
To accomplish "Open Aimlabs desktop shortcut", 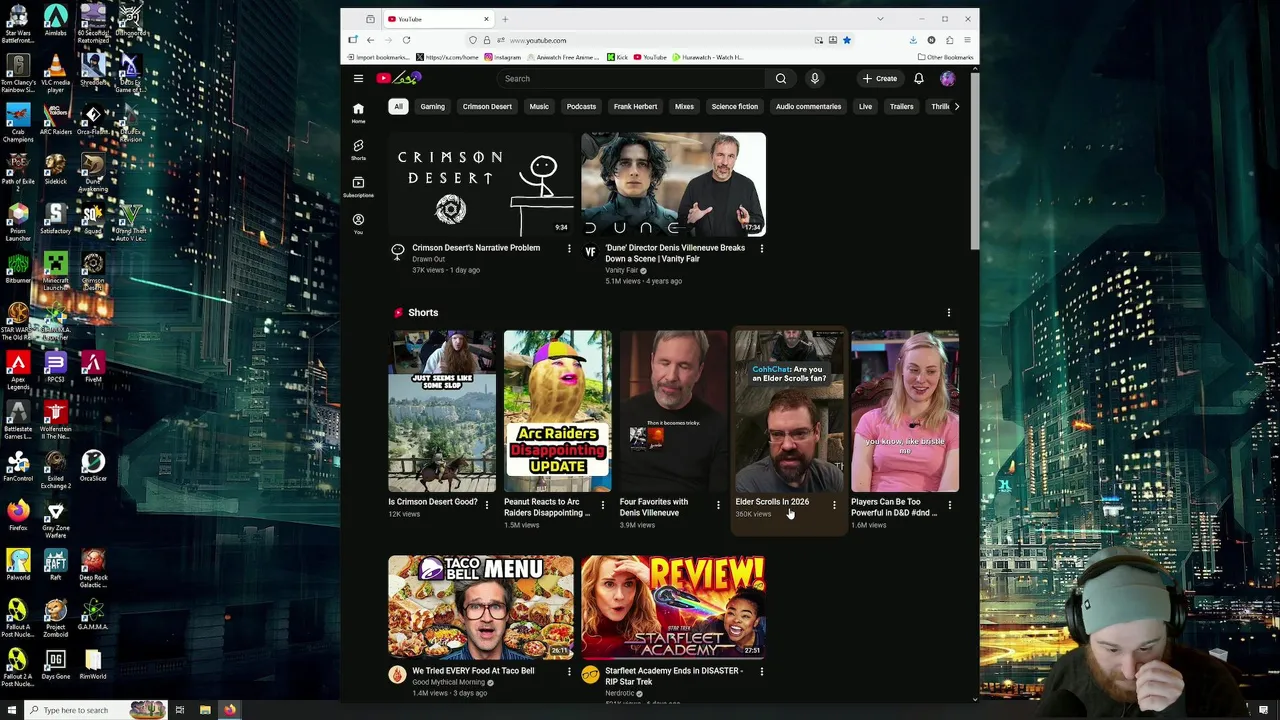I will click(x=56, y=22).
